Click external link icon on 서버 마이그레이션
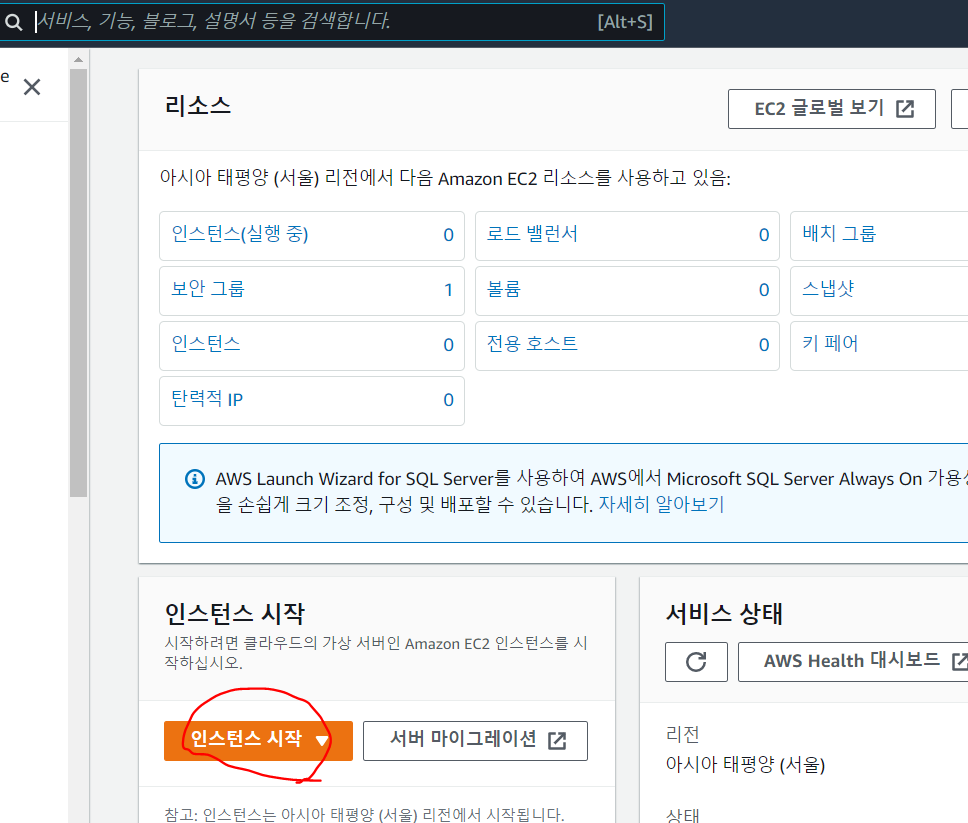The width and height of the screenshot is (968, 823). (557, 740)
